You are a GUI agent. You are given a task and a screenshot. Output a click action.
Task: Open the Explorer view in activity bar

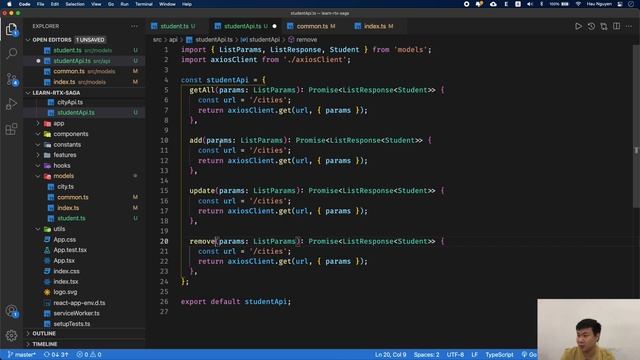tap(11, 29)
